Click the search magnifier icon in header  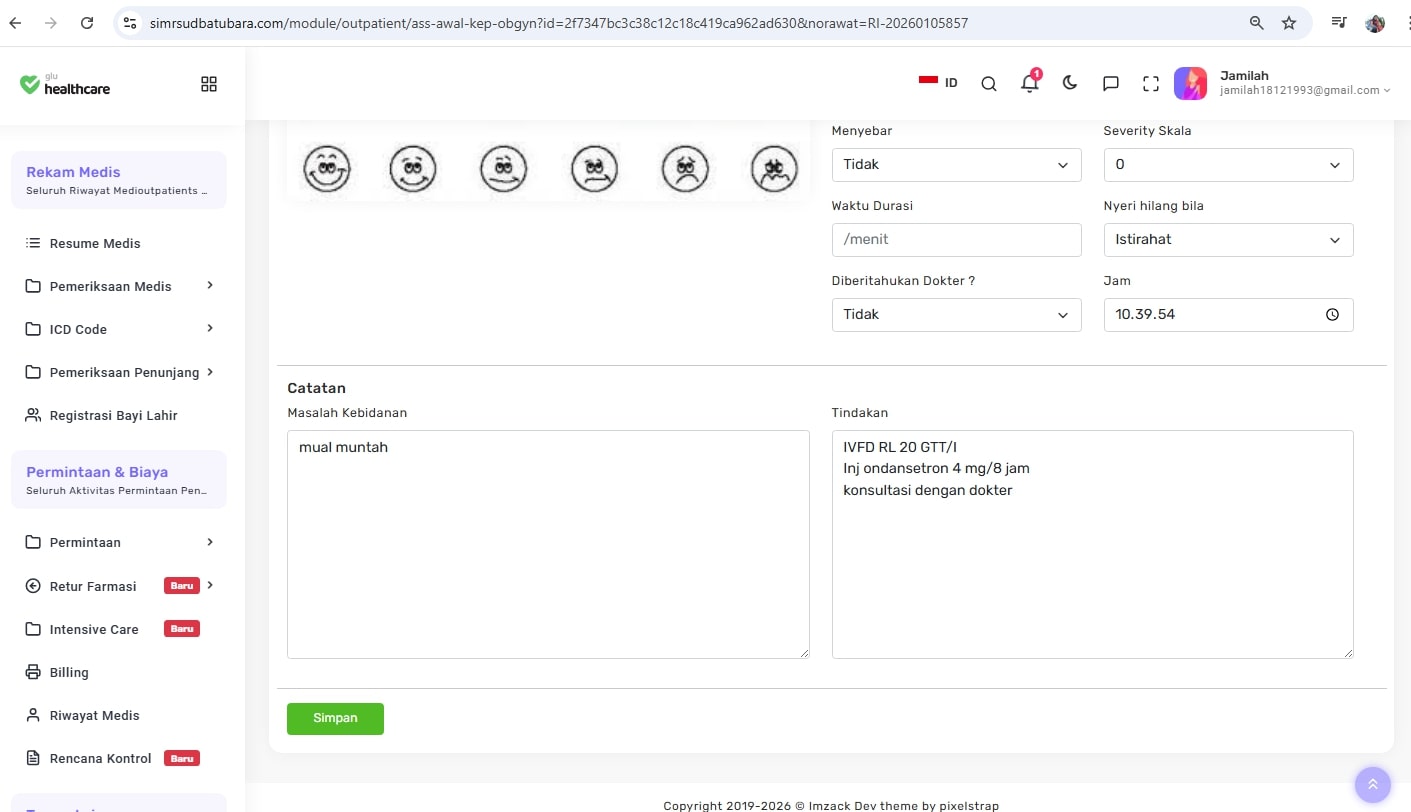point(989,84)
